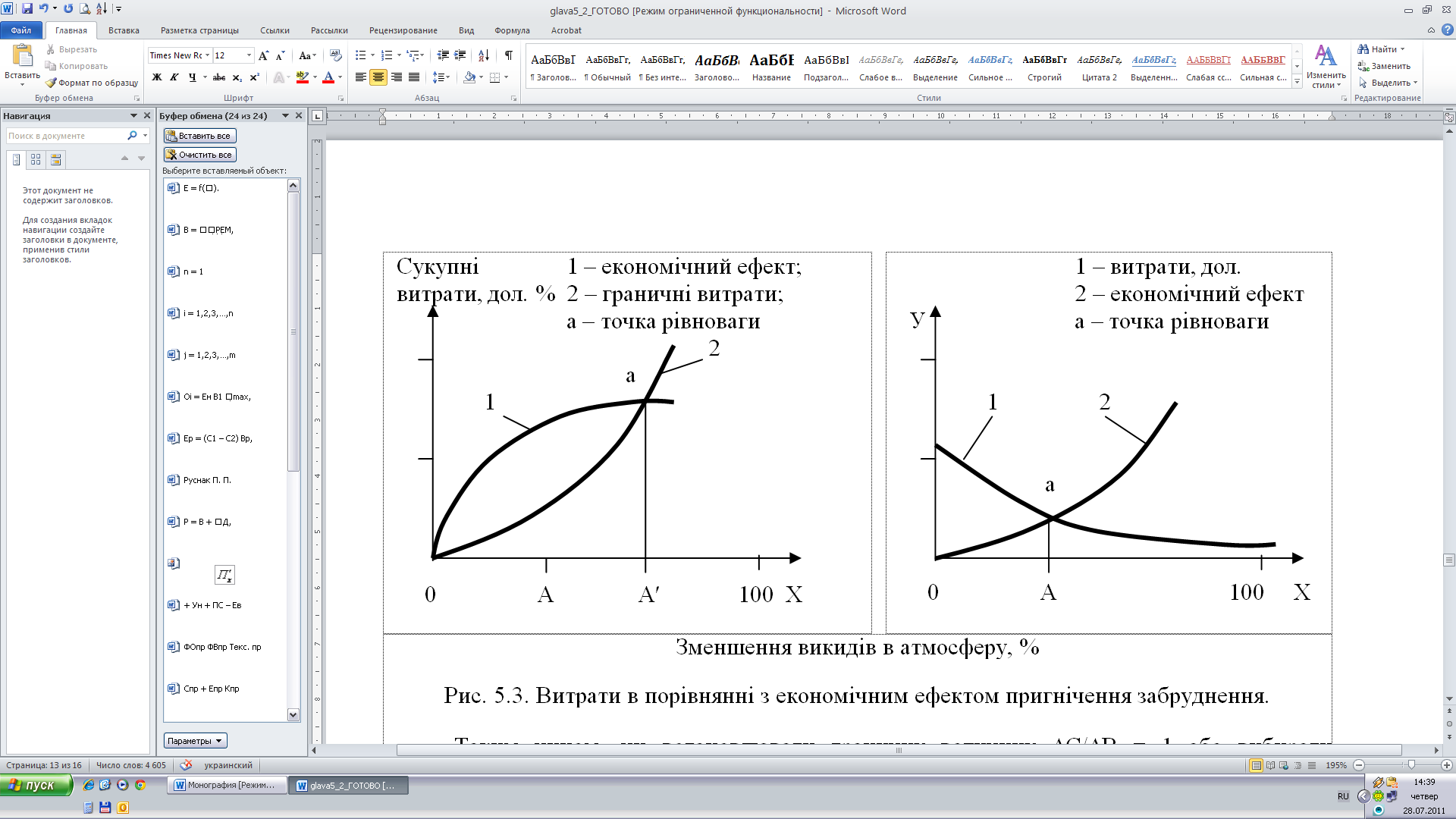Show headings browse tab in Navigation
This screenshot has width=1456, height=819.
pyautogui.click(x=17, y=159)
